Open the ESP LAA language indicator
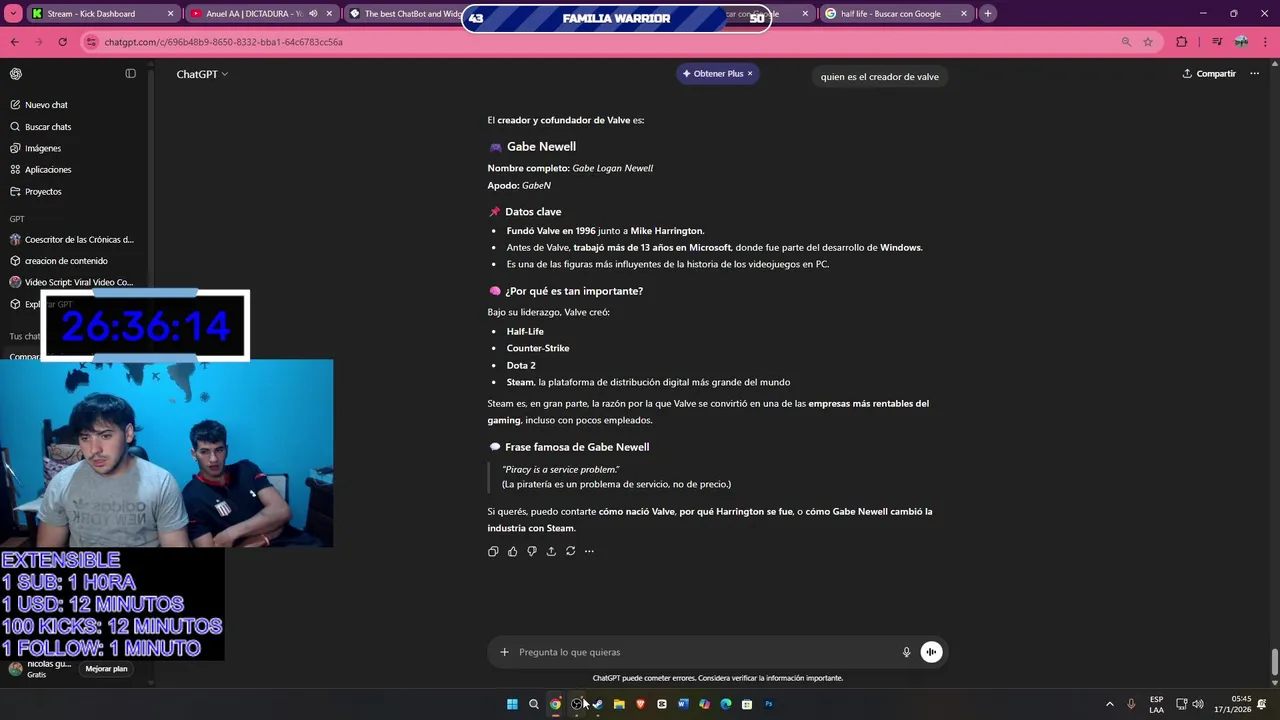The width and height of the screenshot is (1280, 720). (1156, 704)
